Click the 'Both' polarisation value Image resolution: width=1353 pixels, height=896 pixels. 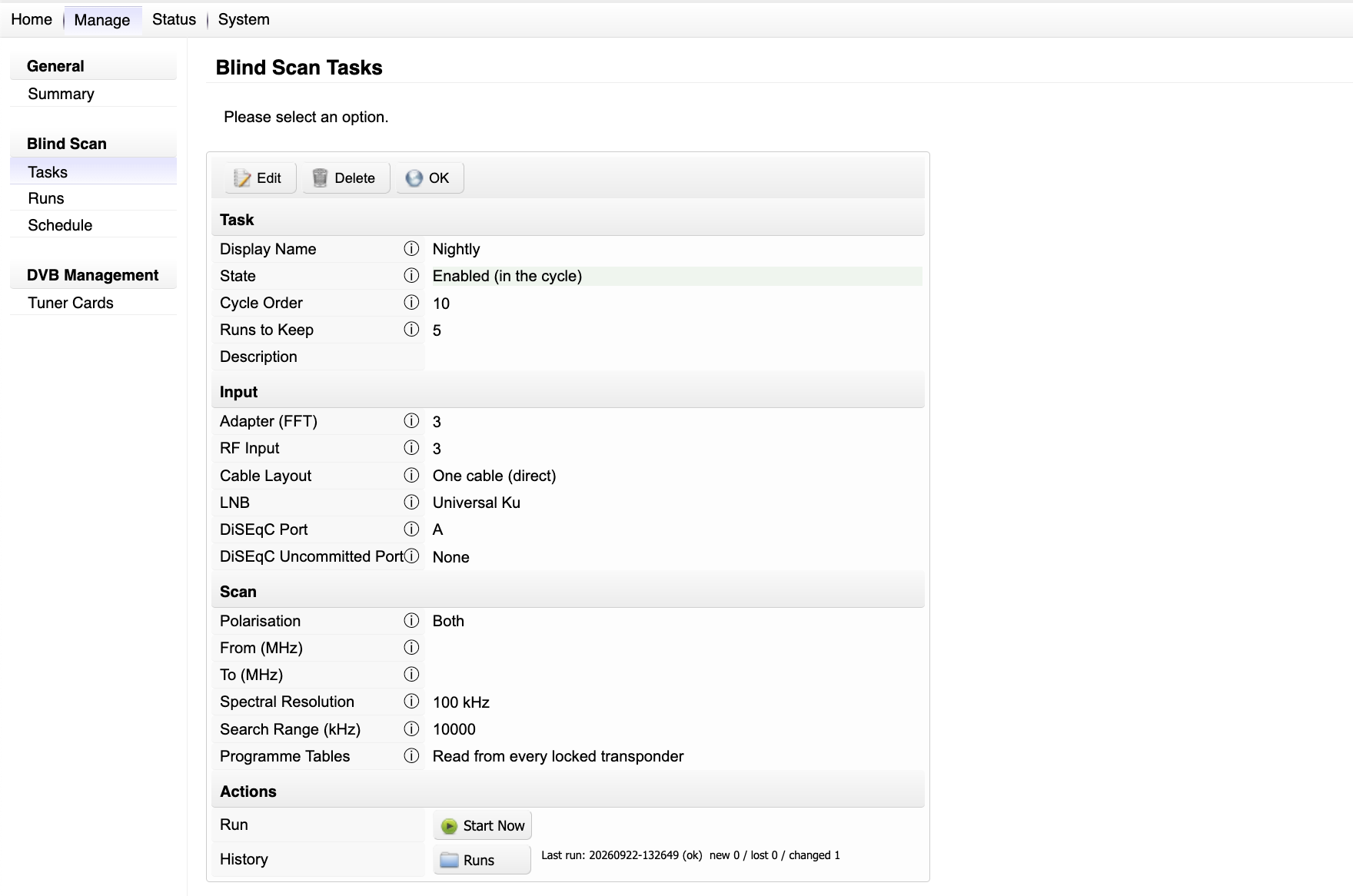(x=448, y=621)
